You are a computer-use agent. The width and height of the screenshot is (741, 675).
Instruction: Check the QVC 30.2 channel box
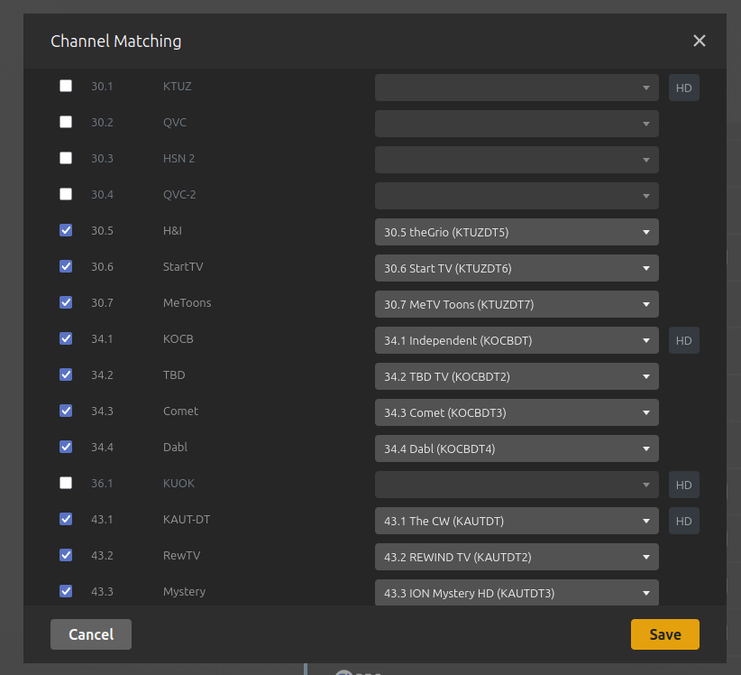click(x=66, y=122)
